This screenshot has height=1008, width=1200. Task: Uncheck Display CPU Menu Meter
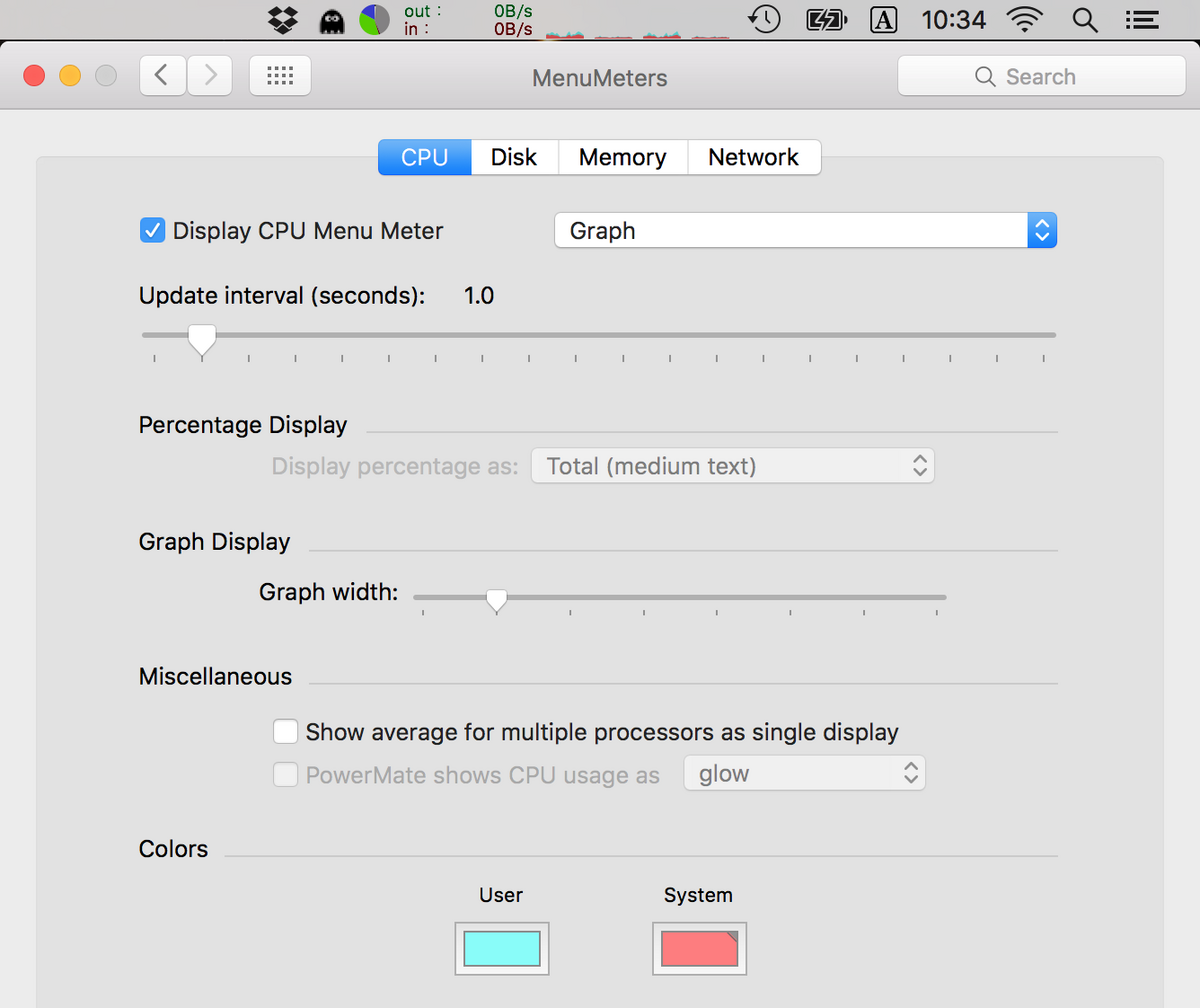152,231
